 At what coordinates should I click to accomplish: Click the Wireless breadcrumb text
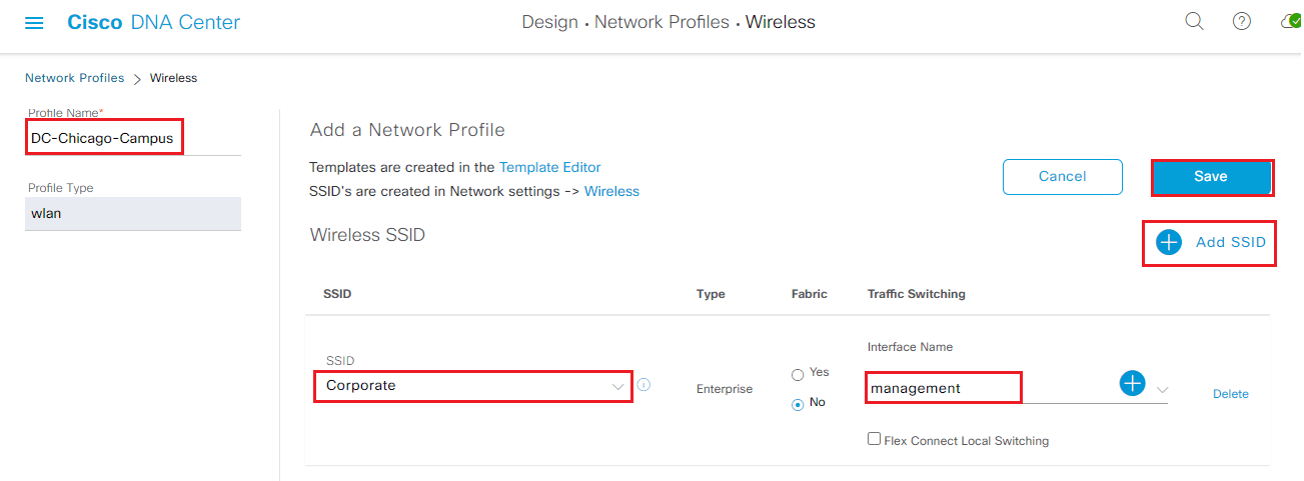[x=173, y=78]
